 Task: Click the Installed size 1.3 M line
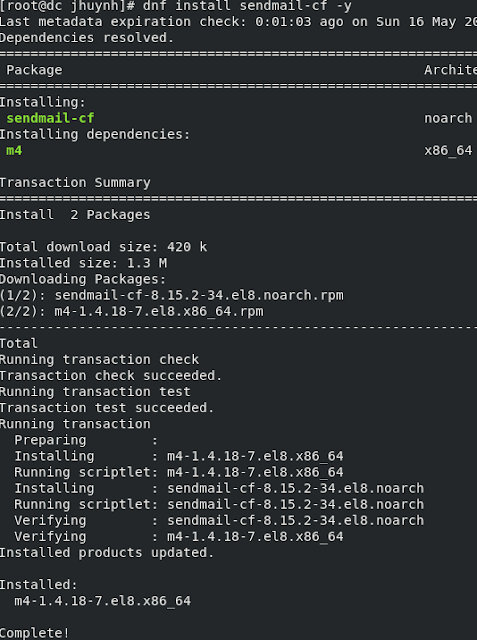83,263
